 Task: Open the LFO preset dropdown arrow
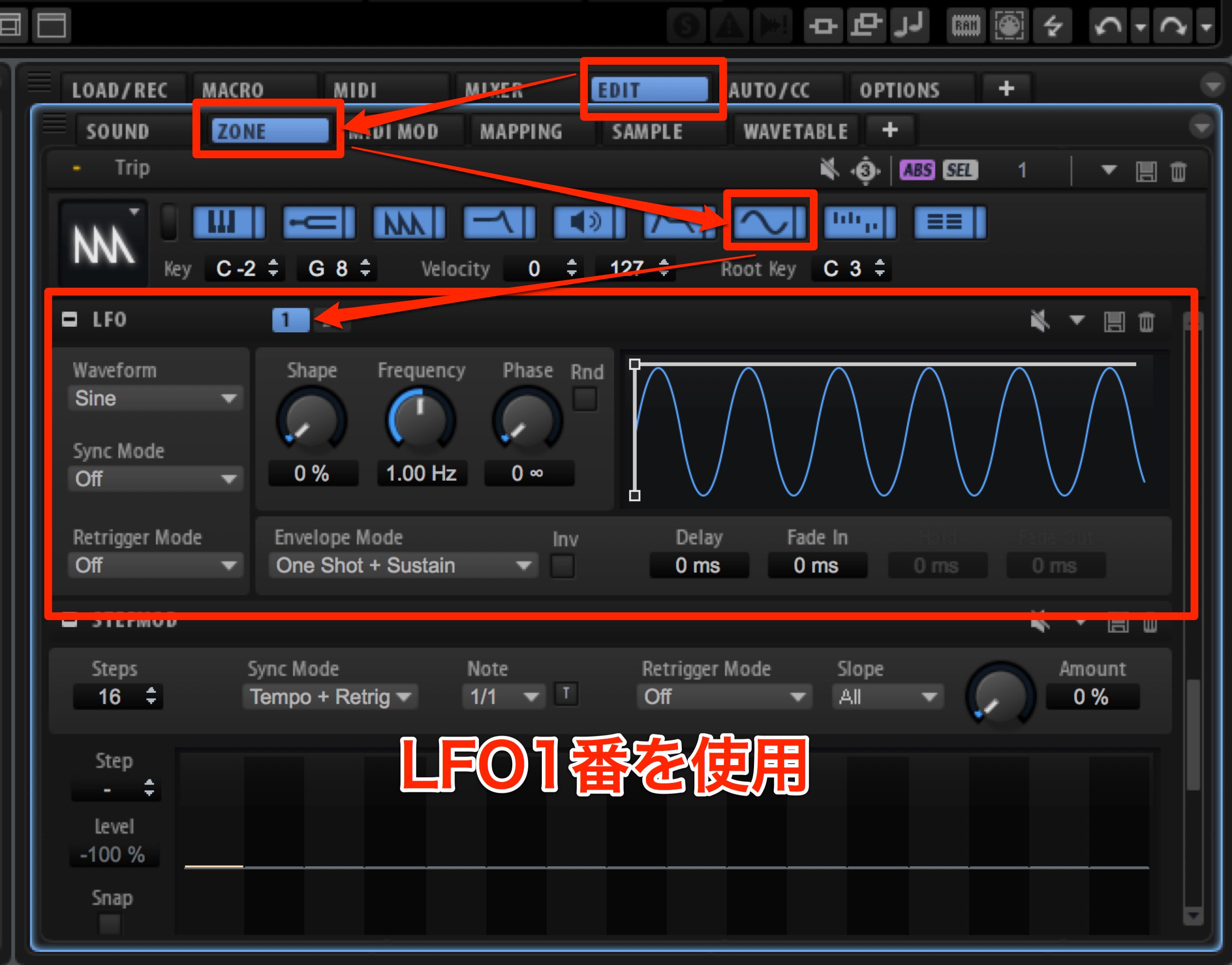tap(1077, 321)
